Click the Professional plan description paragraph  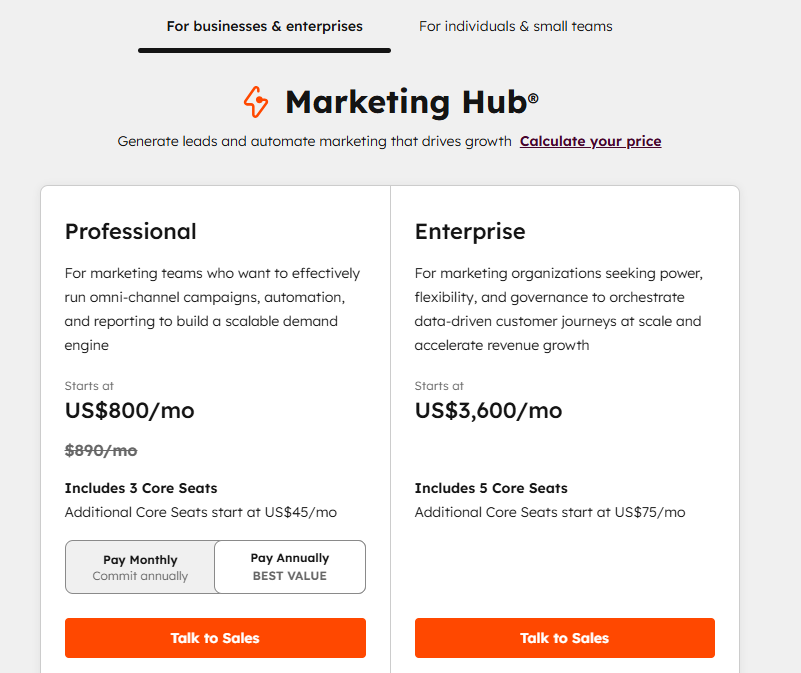[x=212, y=309]
